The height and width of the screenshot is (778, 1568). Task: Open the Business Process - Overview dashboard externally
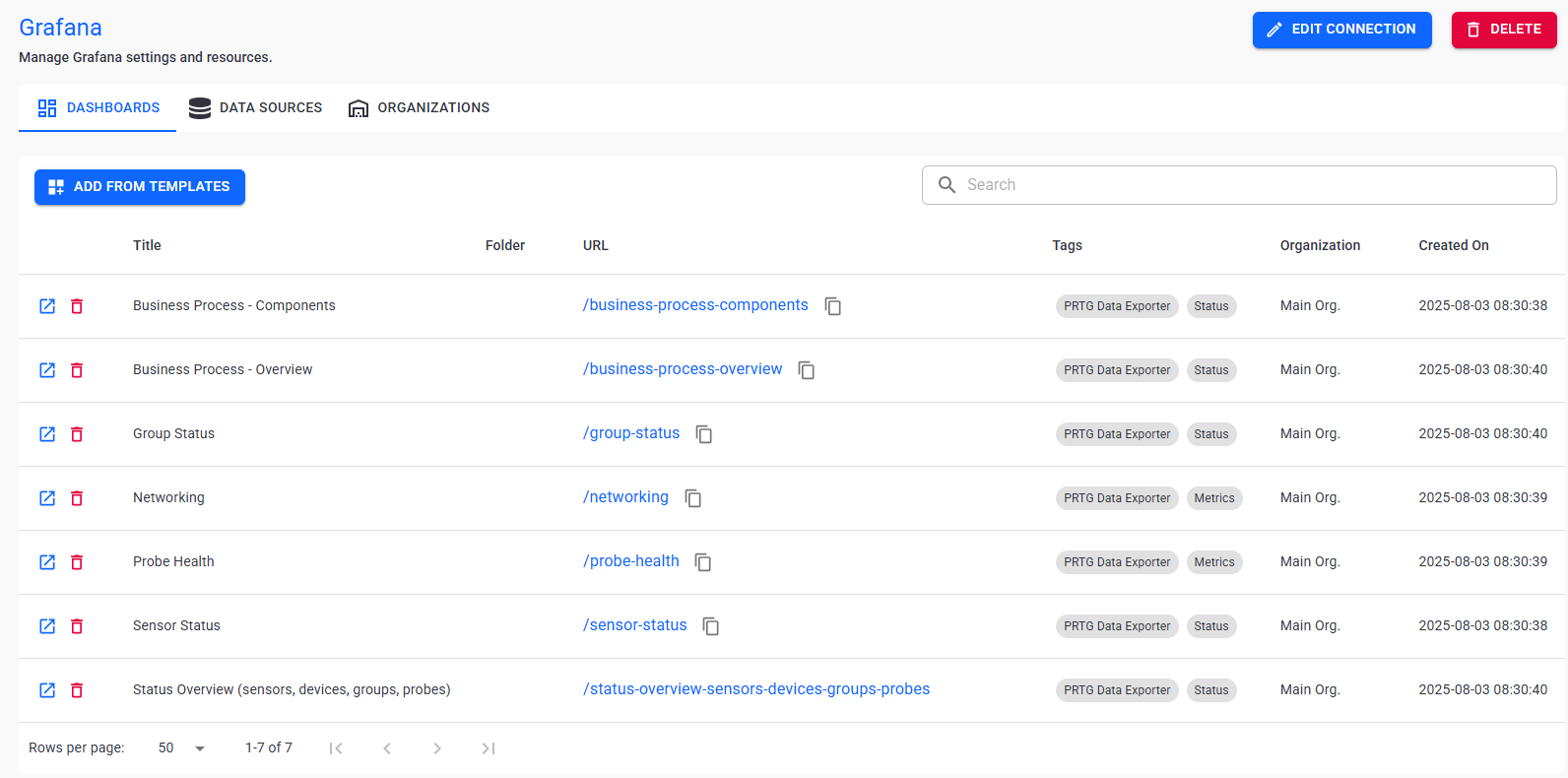[47, 370]
